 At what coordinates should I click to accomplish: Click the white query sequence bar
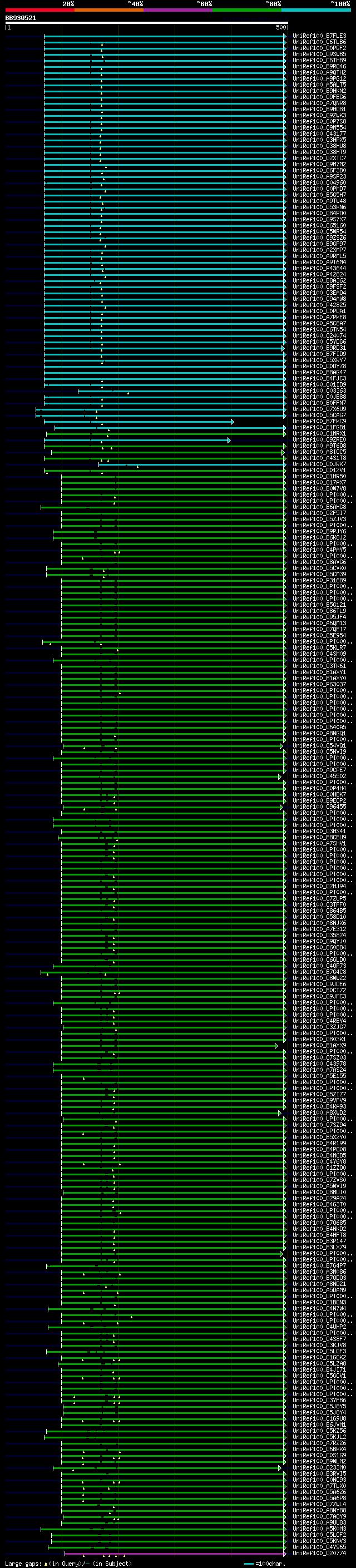coord(147,22)
